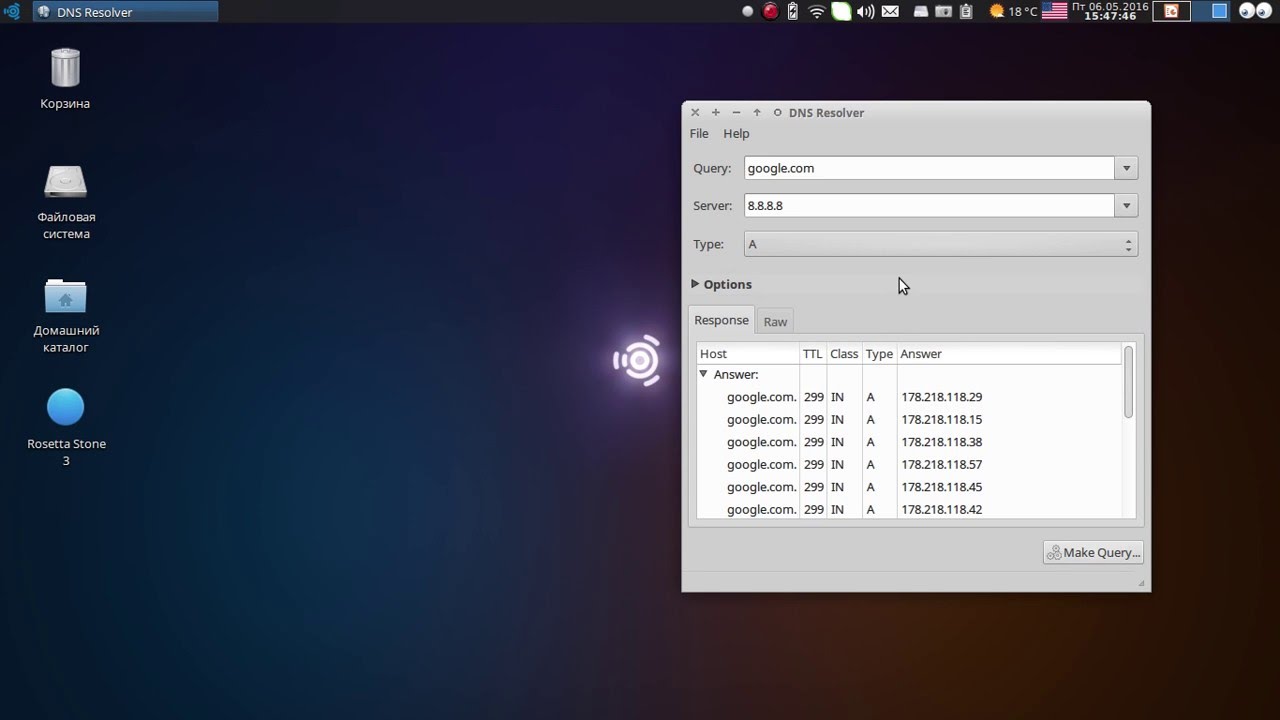The height and width of the screenshot is (720, 1280).
Task: Open the Type combo box showing A
Action: pyautogui.click(x=941, y=244)
